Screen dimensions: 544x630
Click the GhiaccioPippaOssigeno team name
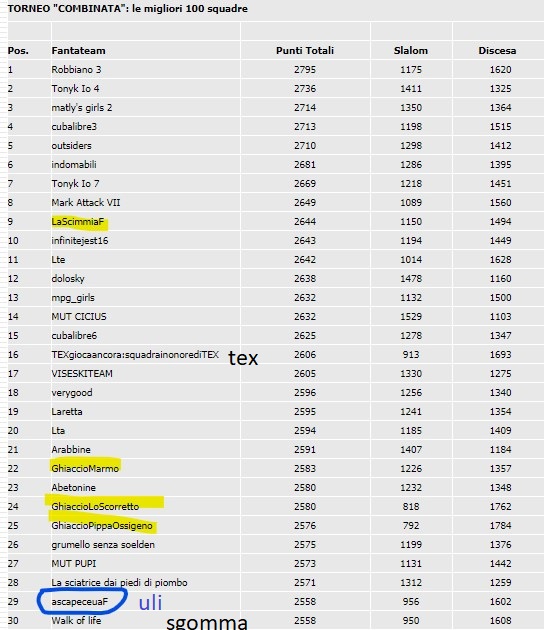[x=102, y=526]
